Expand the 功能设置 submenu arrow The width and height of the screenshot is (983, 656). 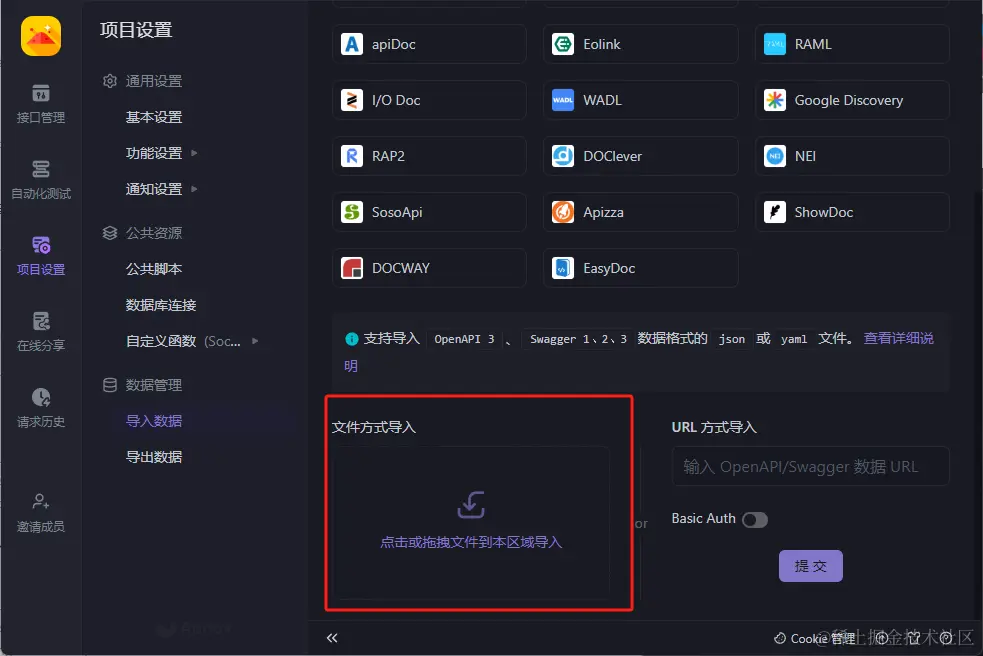pyautogui.click(x=194, y=153)
